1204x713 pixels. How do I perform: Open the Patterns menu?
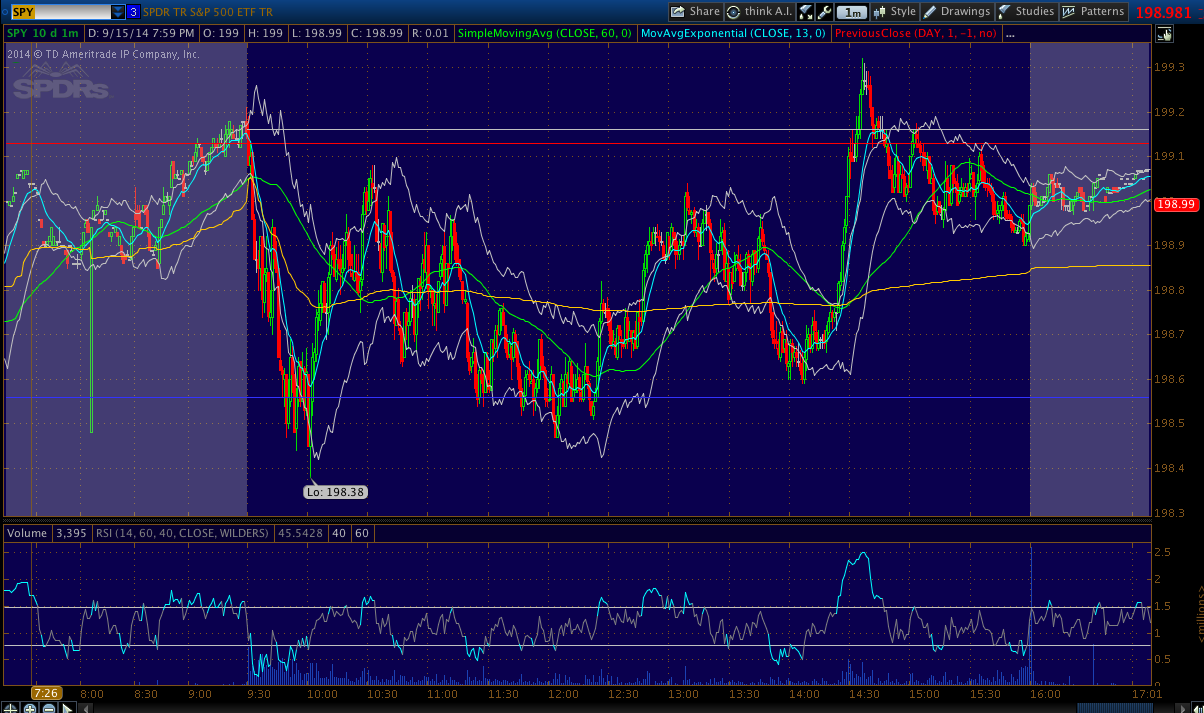pos(1093,12)
